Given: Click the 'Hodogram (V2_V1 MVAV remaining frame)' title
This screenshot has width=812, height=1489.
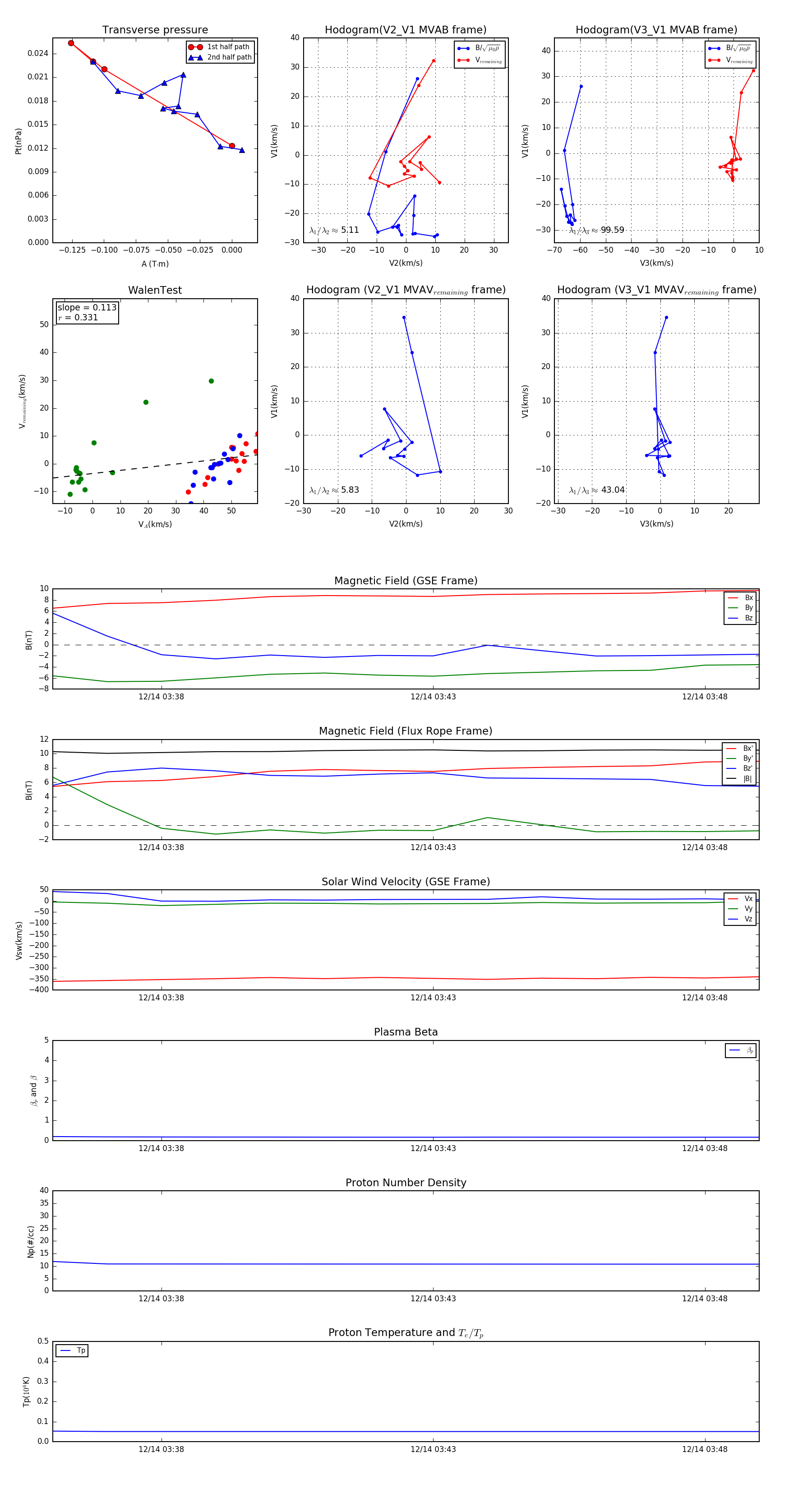Looking at the screenshot, I should tap(406, 290).
